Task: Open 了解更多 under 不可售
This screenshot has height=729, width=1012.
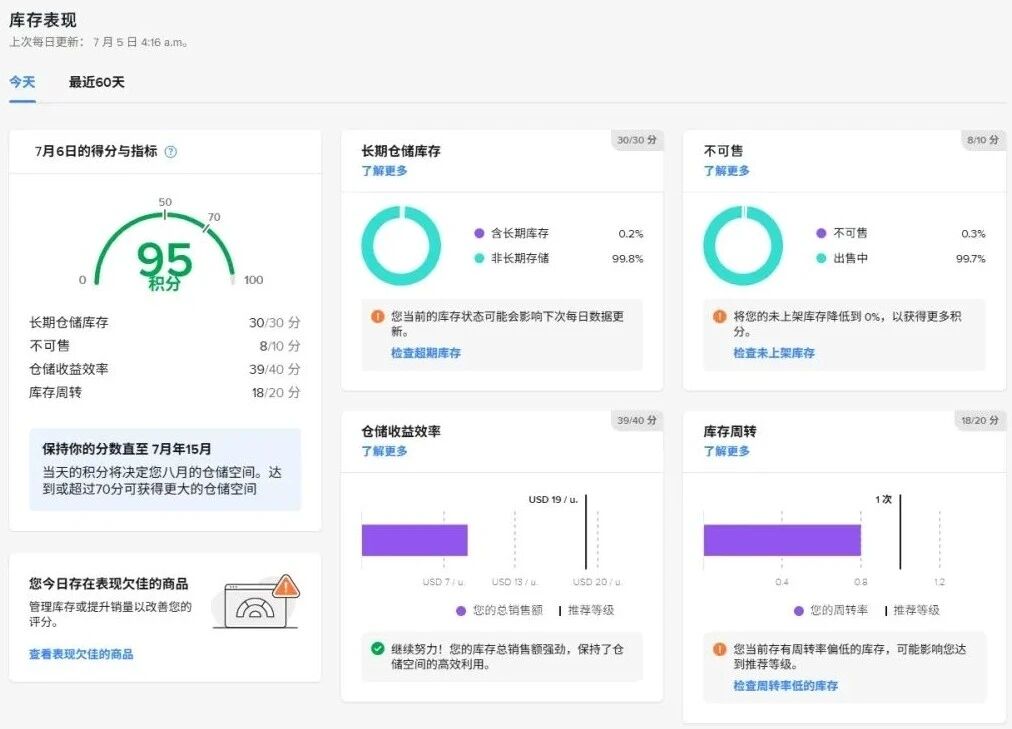Action: click(x=727, y=170)
